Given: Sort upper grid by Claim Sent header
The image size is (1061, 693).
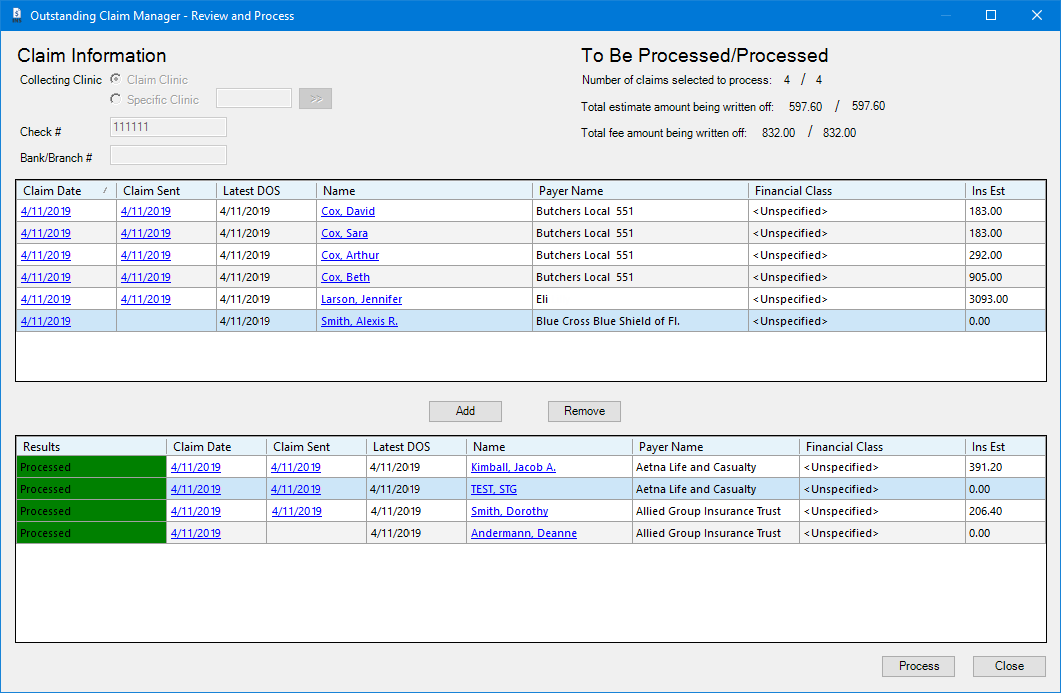Looking at the screenshot, I should click(x=166, y=191).
